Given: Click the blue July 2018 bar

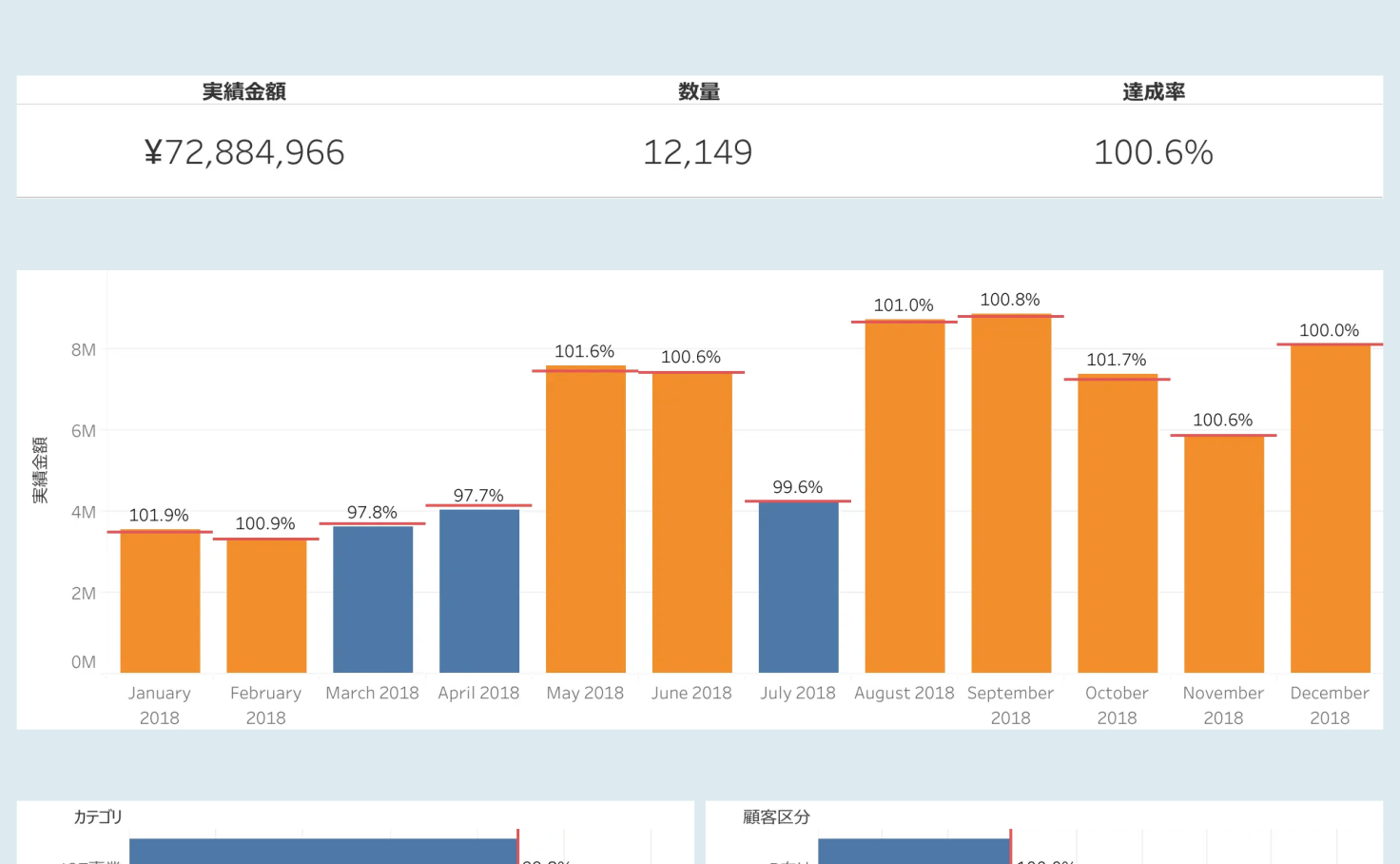Looking at the screenshot, I should coord(799,587).
